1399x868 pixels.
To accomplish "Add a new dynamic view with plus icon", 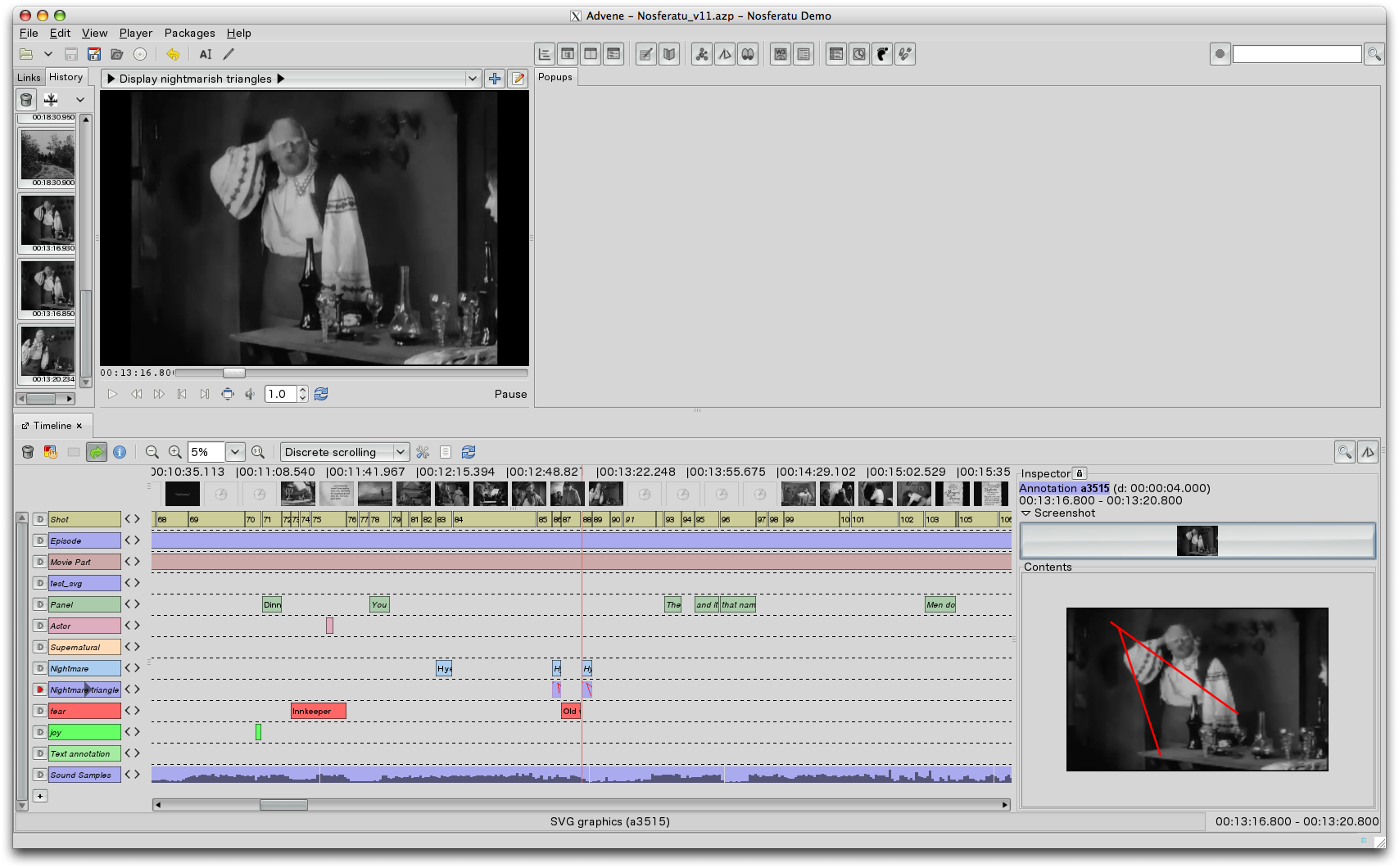I will point(495,79).
